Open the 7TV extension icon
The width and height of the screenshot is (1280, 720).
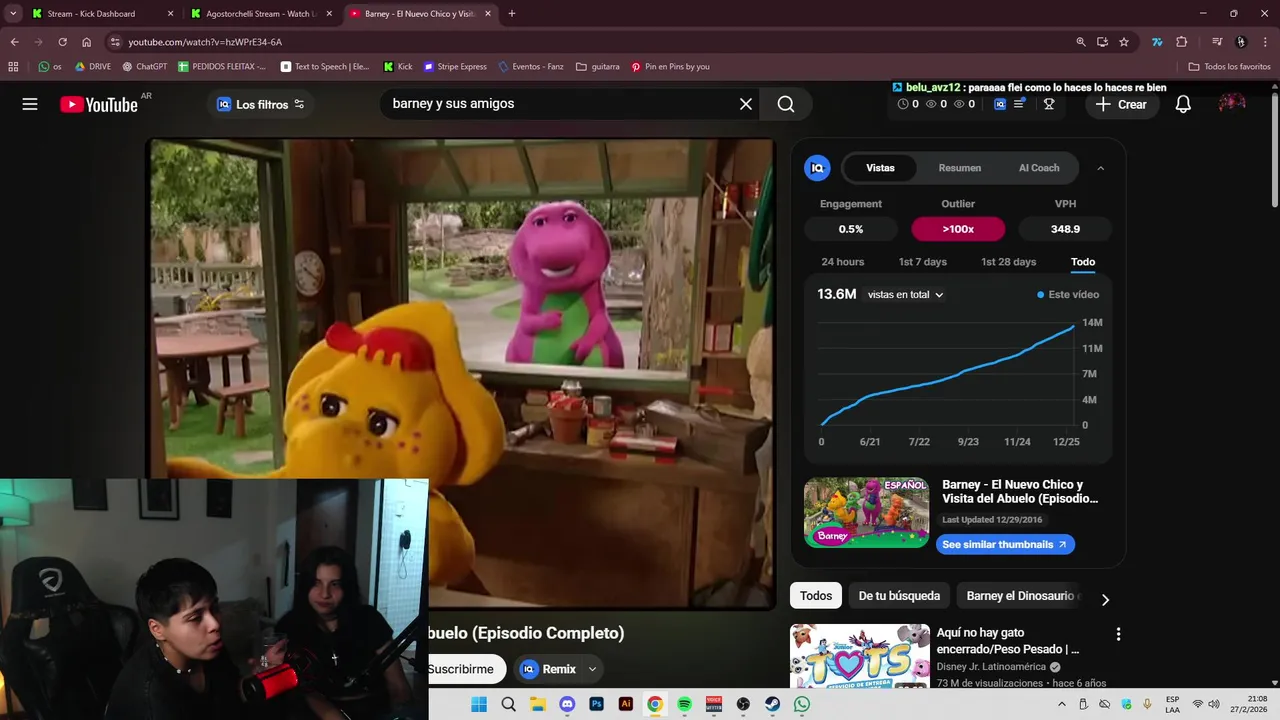1157,42
